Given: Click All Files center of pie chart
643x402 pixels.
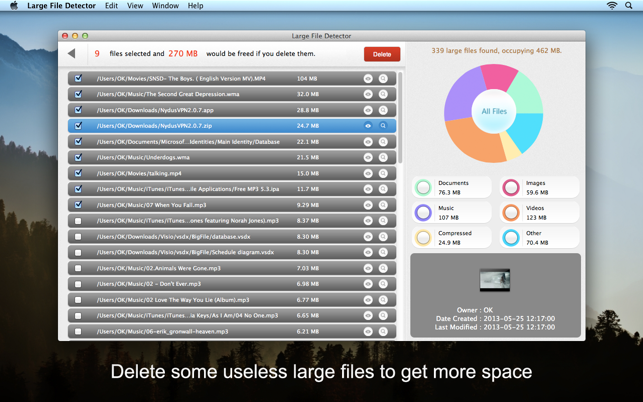Looking at the screenshot, I should coord(494,111).
